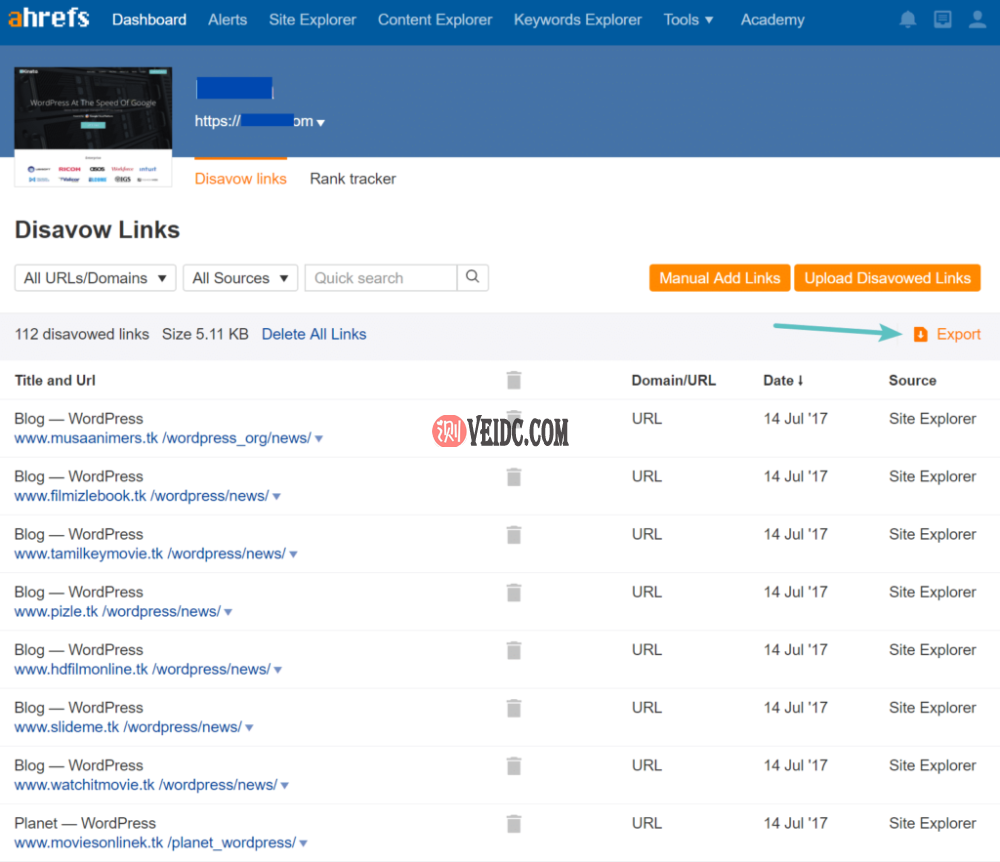Screen dimensions: 1000x862
Task: Open the messages icon in header
Action: 942,20
